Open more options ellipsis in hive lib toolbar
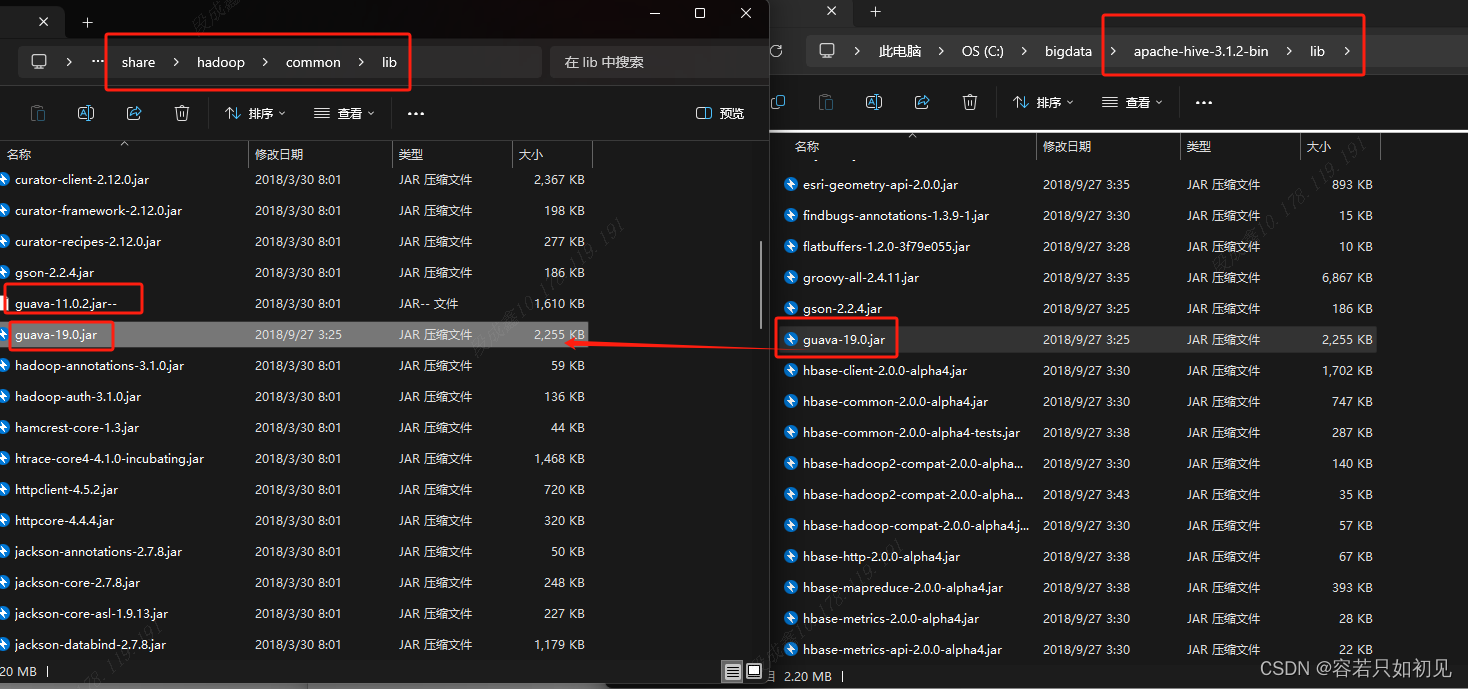This screenshot has height=689, width=1468. [1204, 102]
